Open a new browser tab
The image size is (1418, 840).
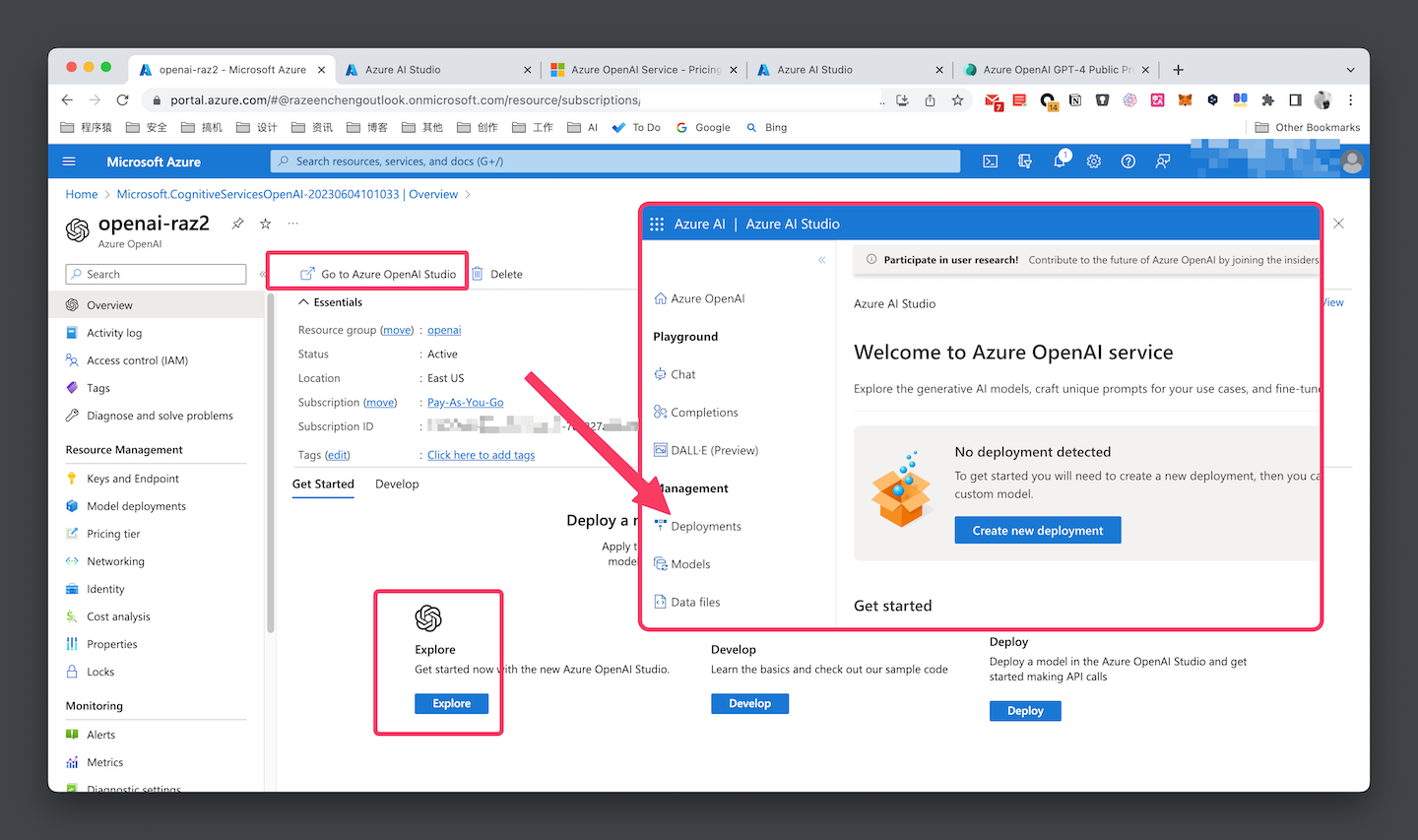pyautogui.click(x=1178, y=70)
